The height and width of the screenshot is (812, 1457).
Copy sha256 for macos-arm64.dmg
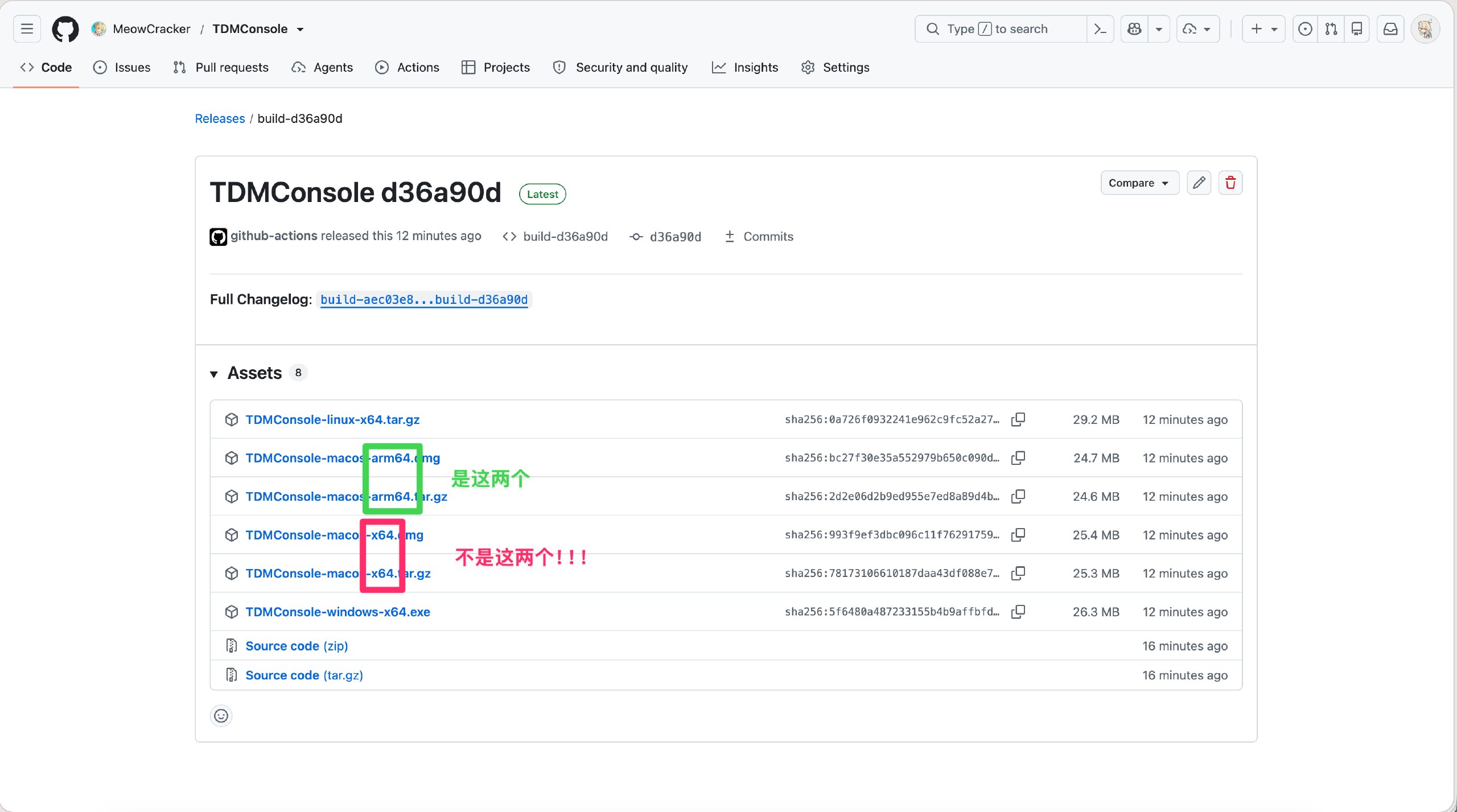pos(1018,458)
